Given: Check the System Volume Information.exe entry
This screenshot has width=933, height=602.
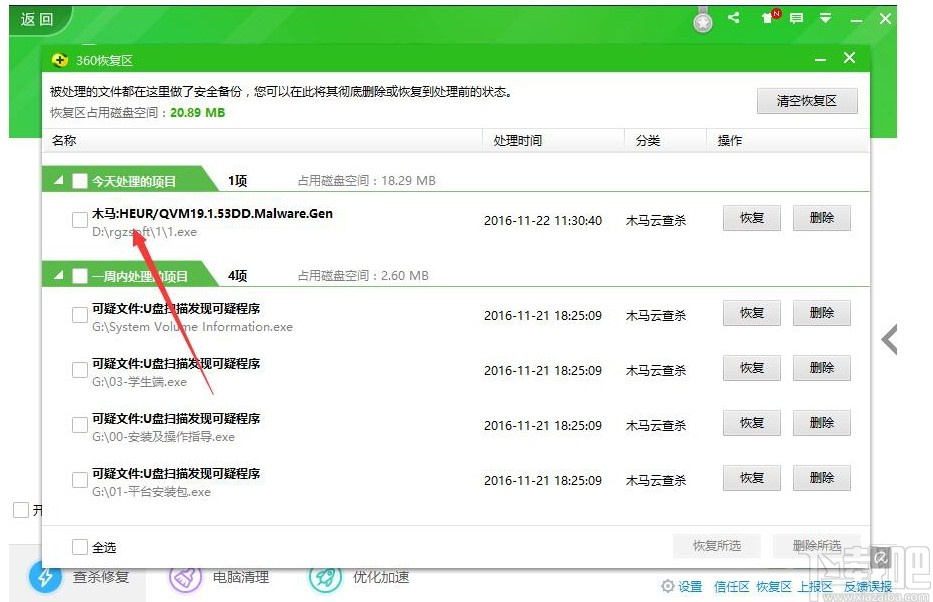Looking at the screenshot, I should 78,315.
